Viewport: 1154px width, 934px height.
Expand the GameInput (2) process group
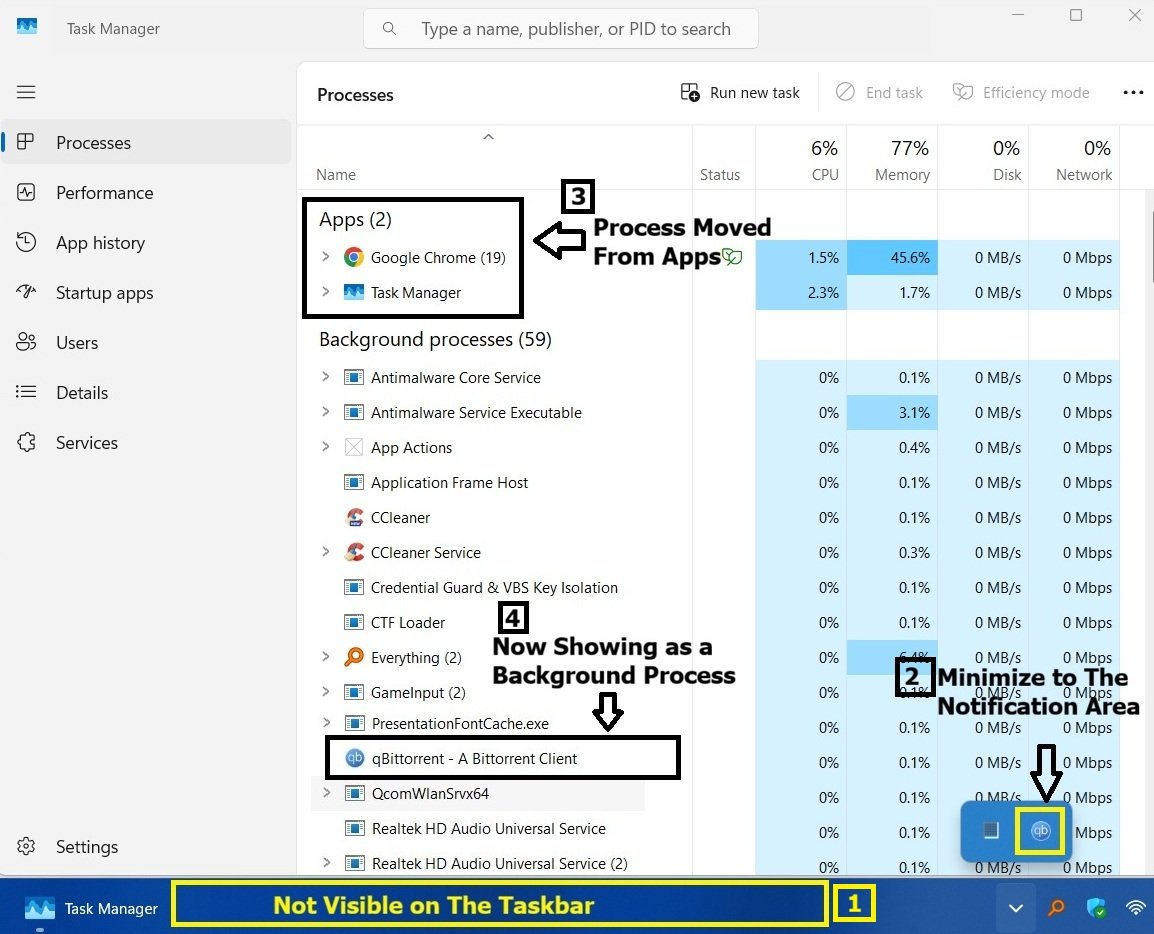pos(325,692)
